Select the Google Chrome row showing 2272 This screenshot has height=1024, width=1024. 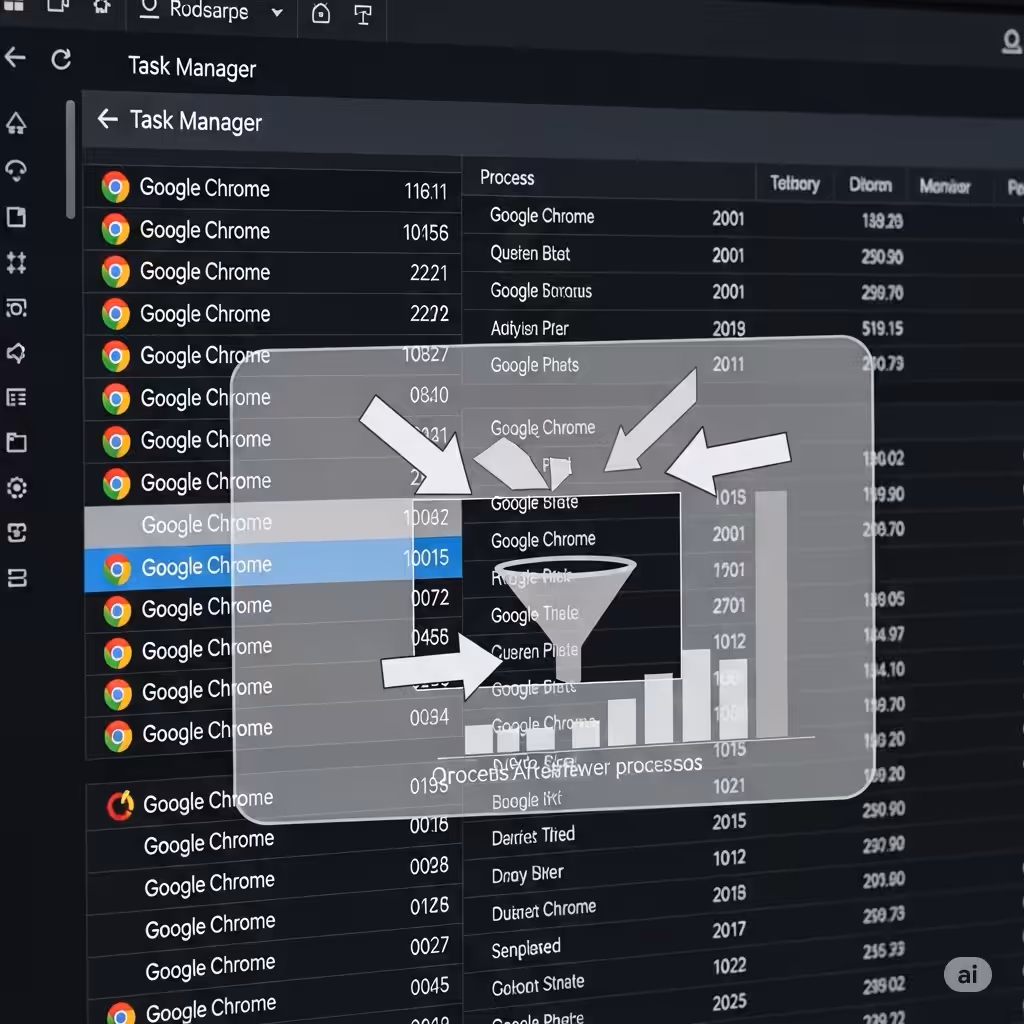pyautogui.click(x=273, y=314)
